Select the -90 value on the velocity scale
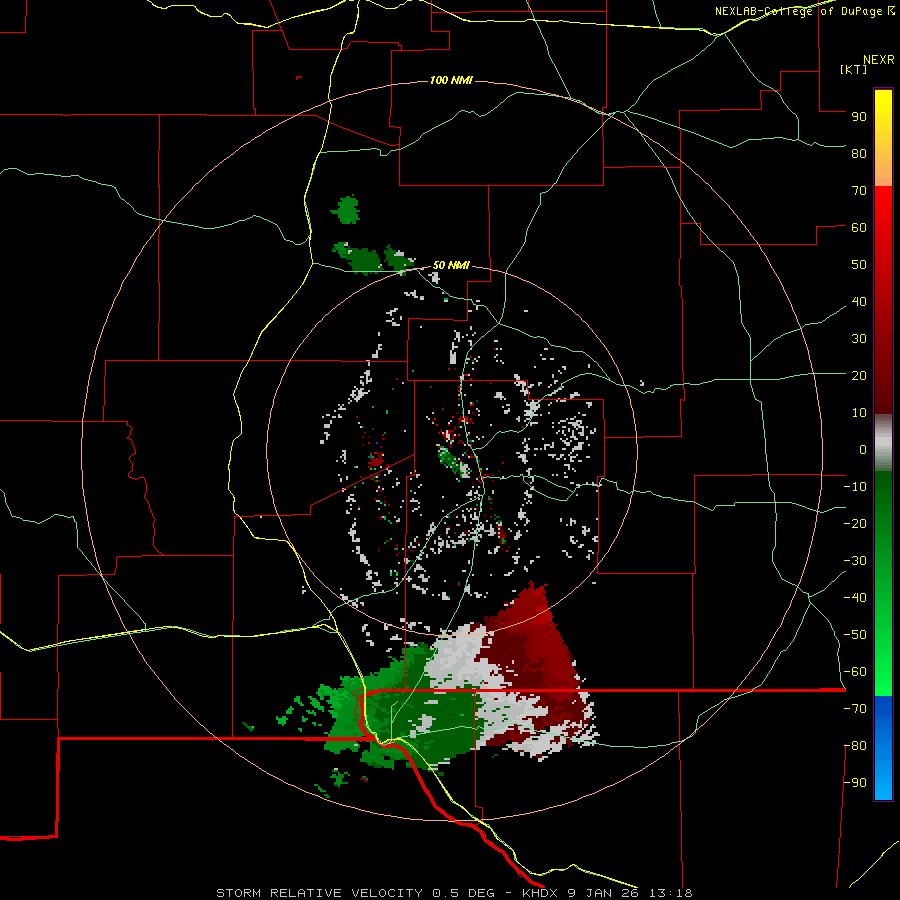The height and width of the screenshot is (900, 900). [x=855, y=783]
